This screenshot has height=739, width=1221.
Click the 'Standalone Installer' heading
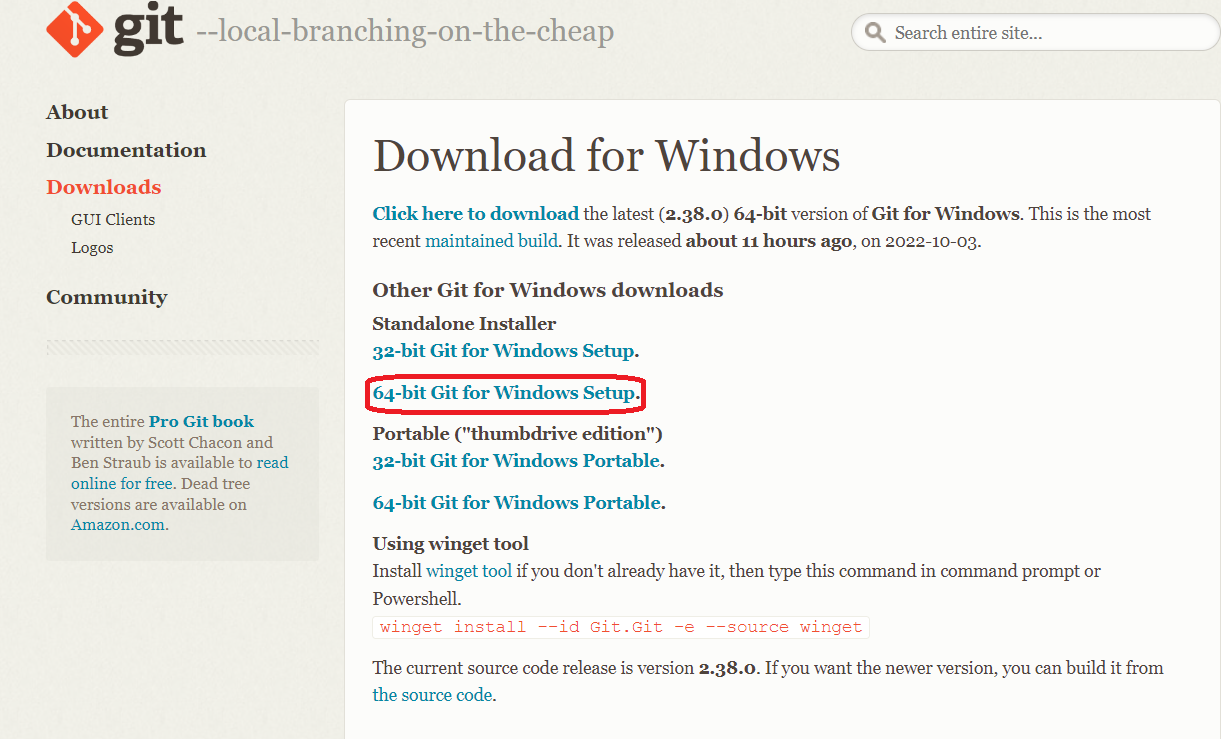464,324
